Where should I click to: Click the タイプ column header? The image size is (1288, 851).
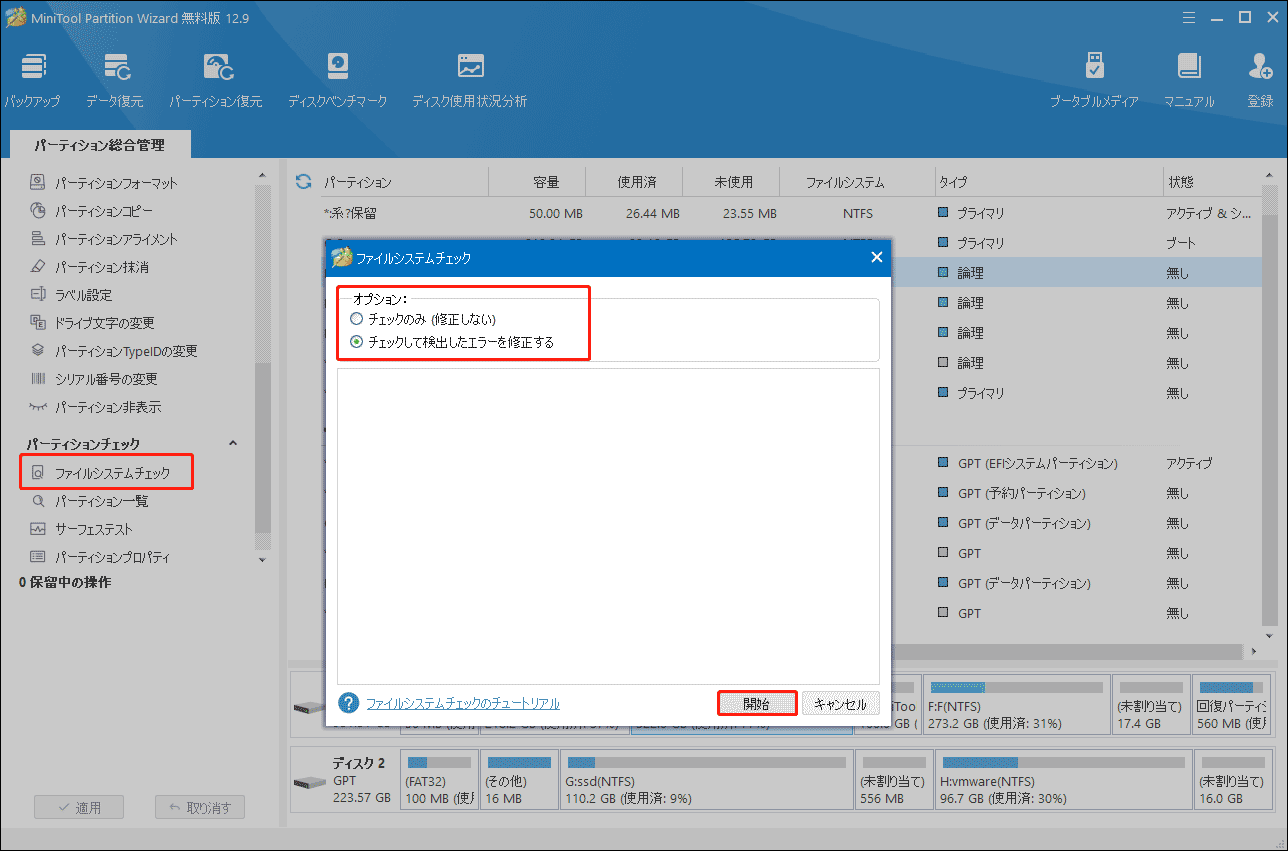[1047, 182]
